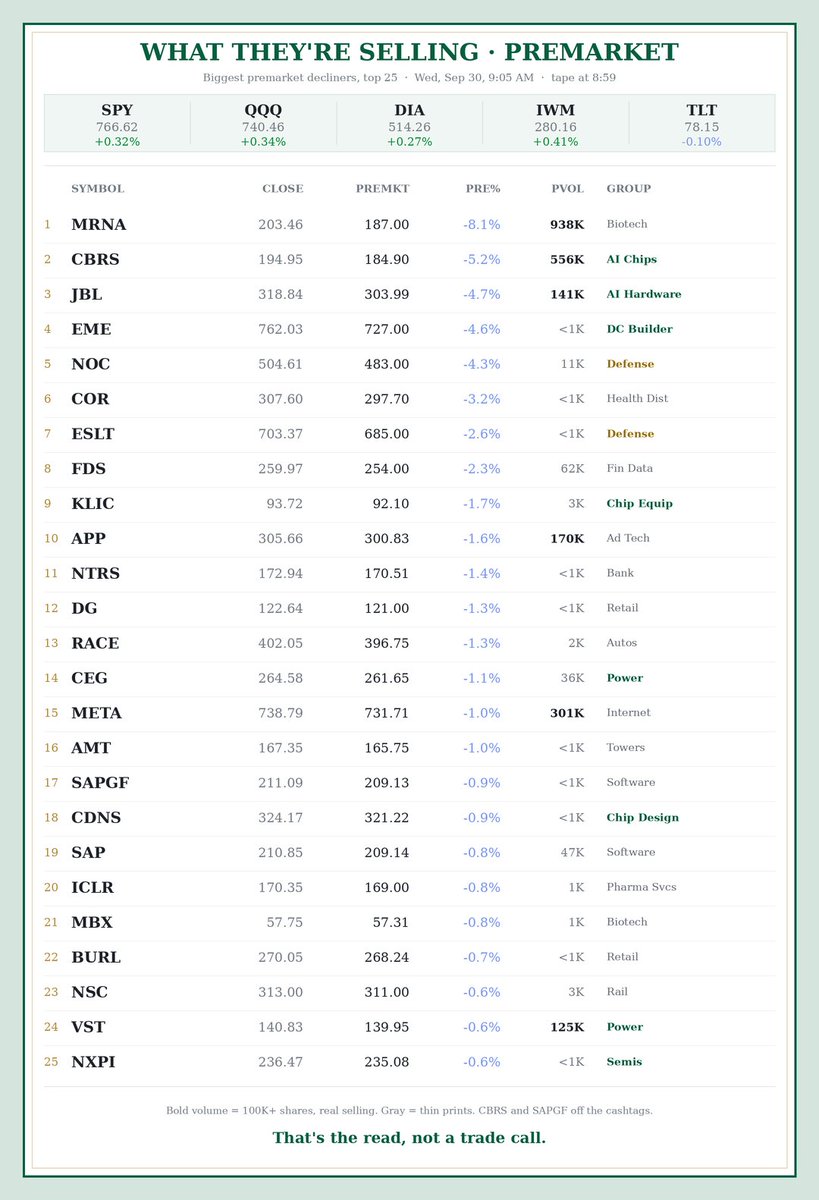819x1200 pixels.
Task: Select the EME symbol row label
Action: [91, 329]
